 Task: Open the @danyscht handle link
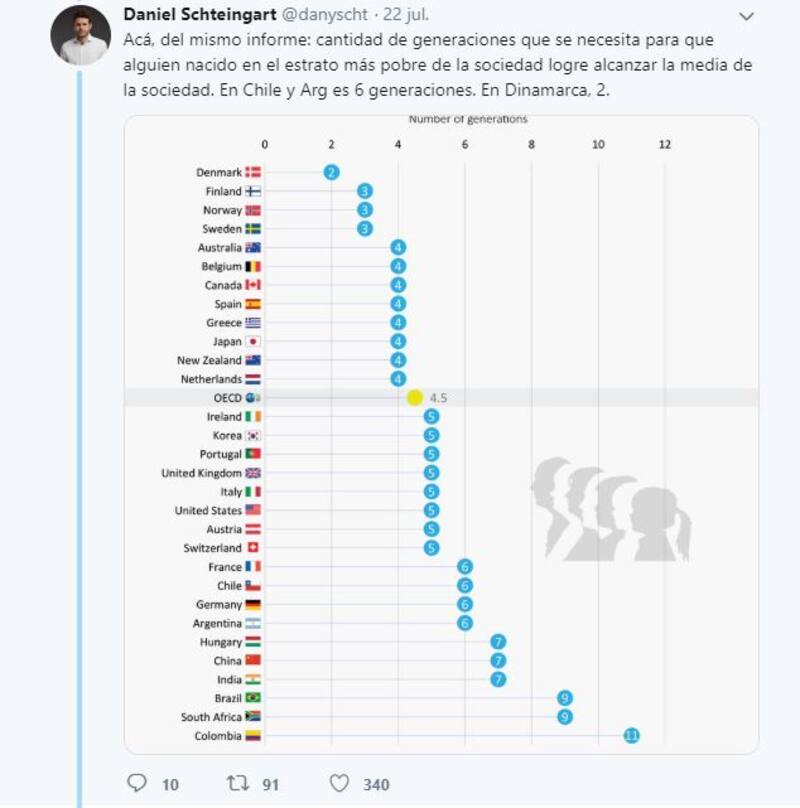click(x=324, y=16)
